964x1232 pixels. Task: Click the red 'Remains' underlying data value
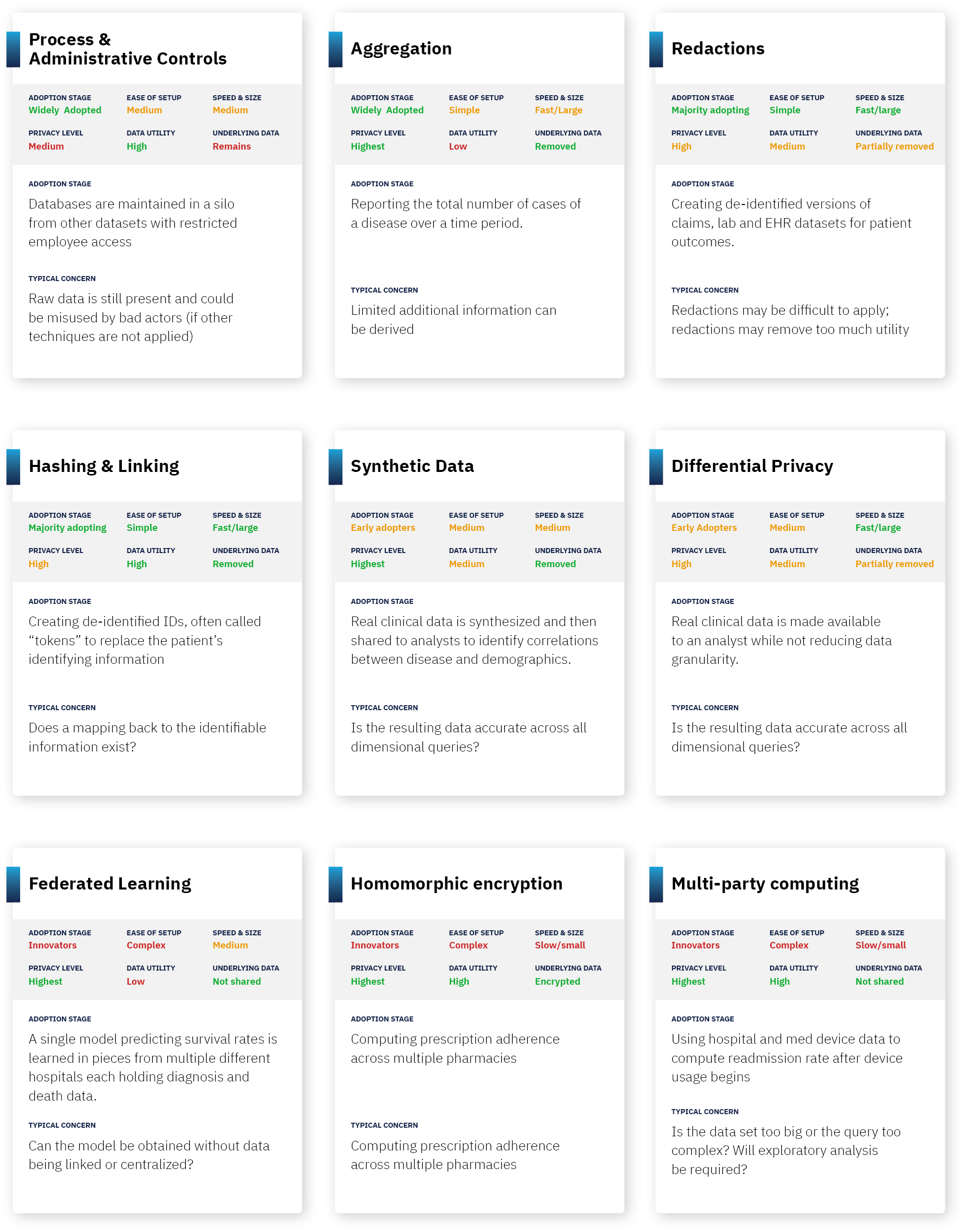(231, 147)
